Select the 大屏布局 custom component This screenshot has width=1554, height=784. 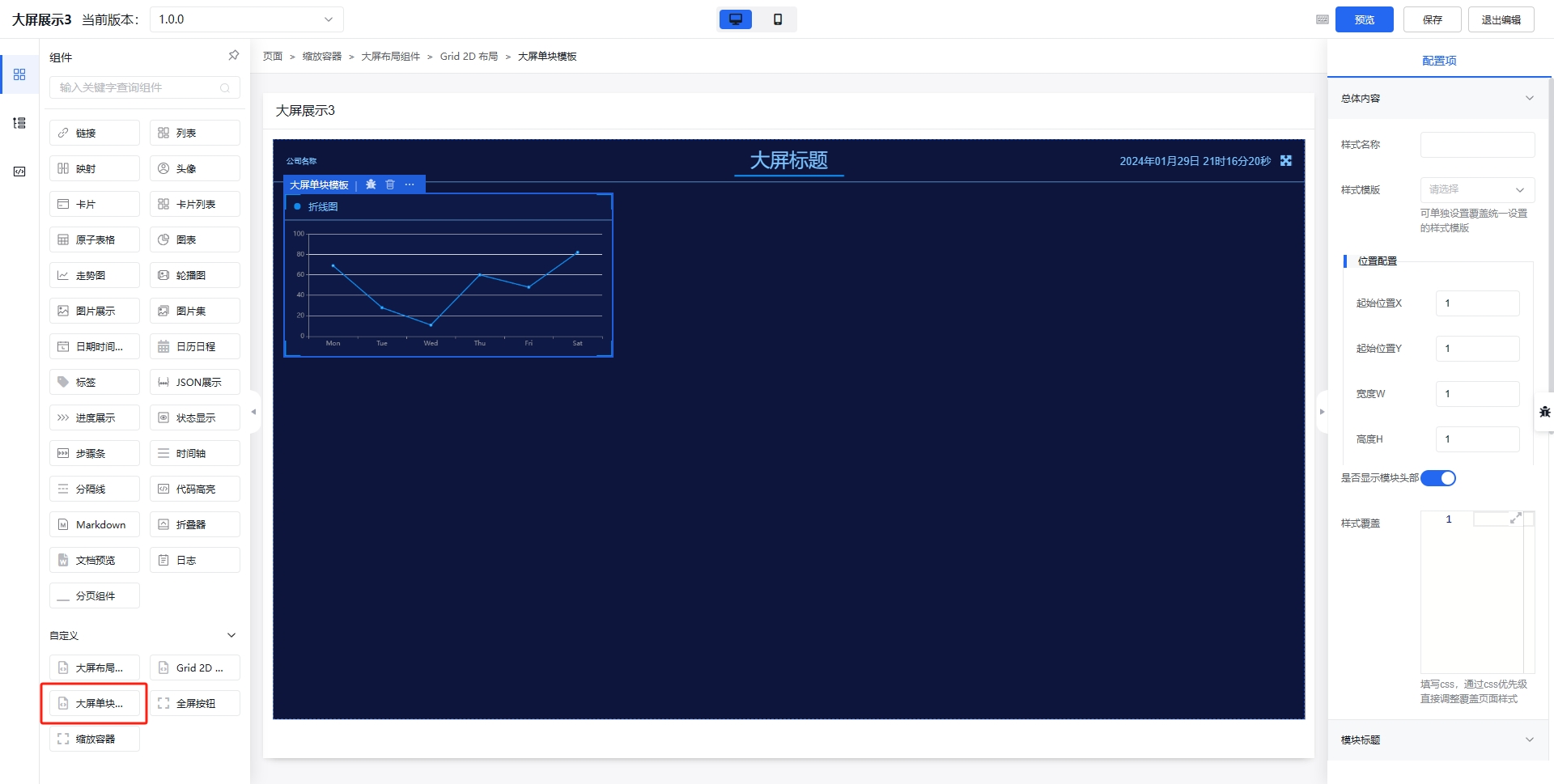(95, 667)
